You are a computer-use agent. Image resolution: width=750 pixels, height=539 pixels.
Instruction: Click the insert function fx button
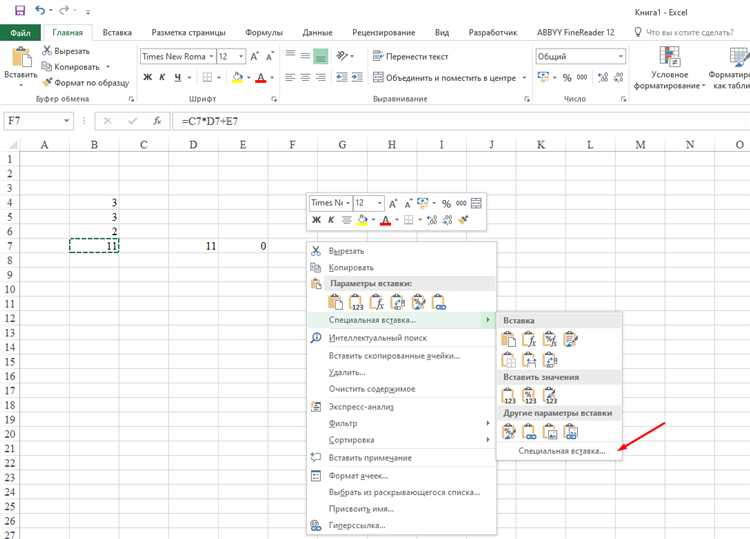(x=157, y=121)
